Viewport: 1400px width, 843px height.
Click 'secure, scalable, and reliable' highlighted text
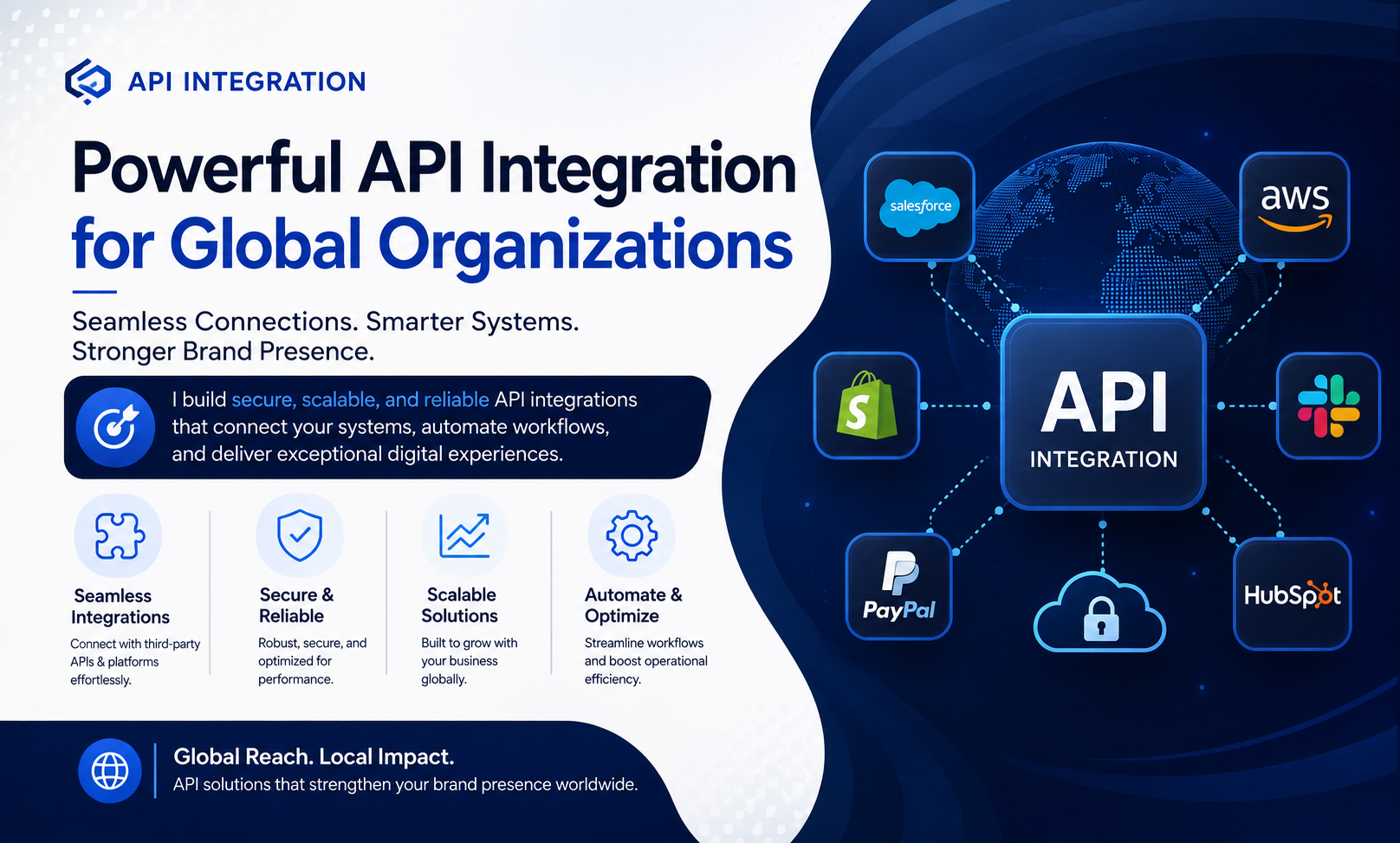(x=360, y=399)
